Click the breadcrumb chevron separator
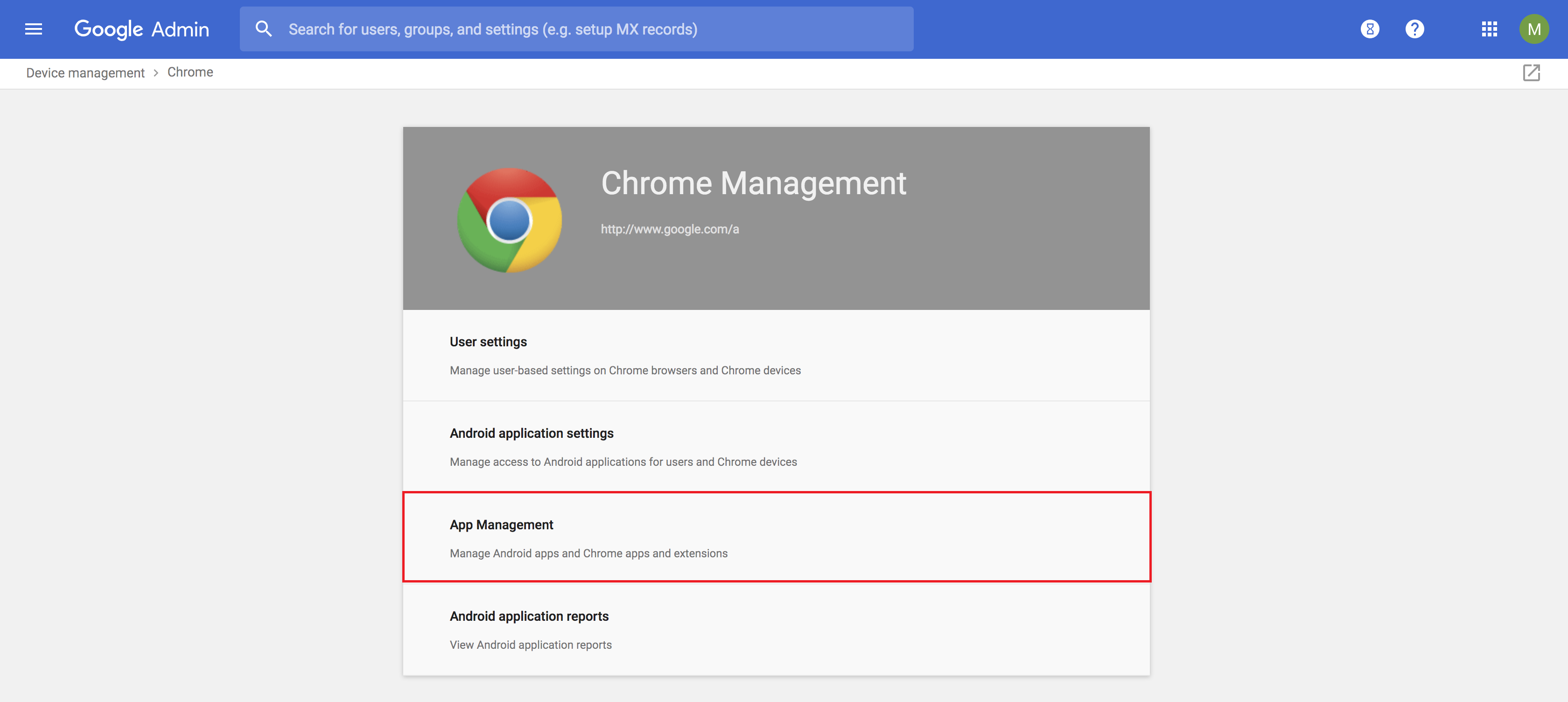This screenshot has height=702, width=1568. 156,73
